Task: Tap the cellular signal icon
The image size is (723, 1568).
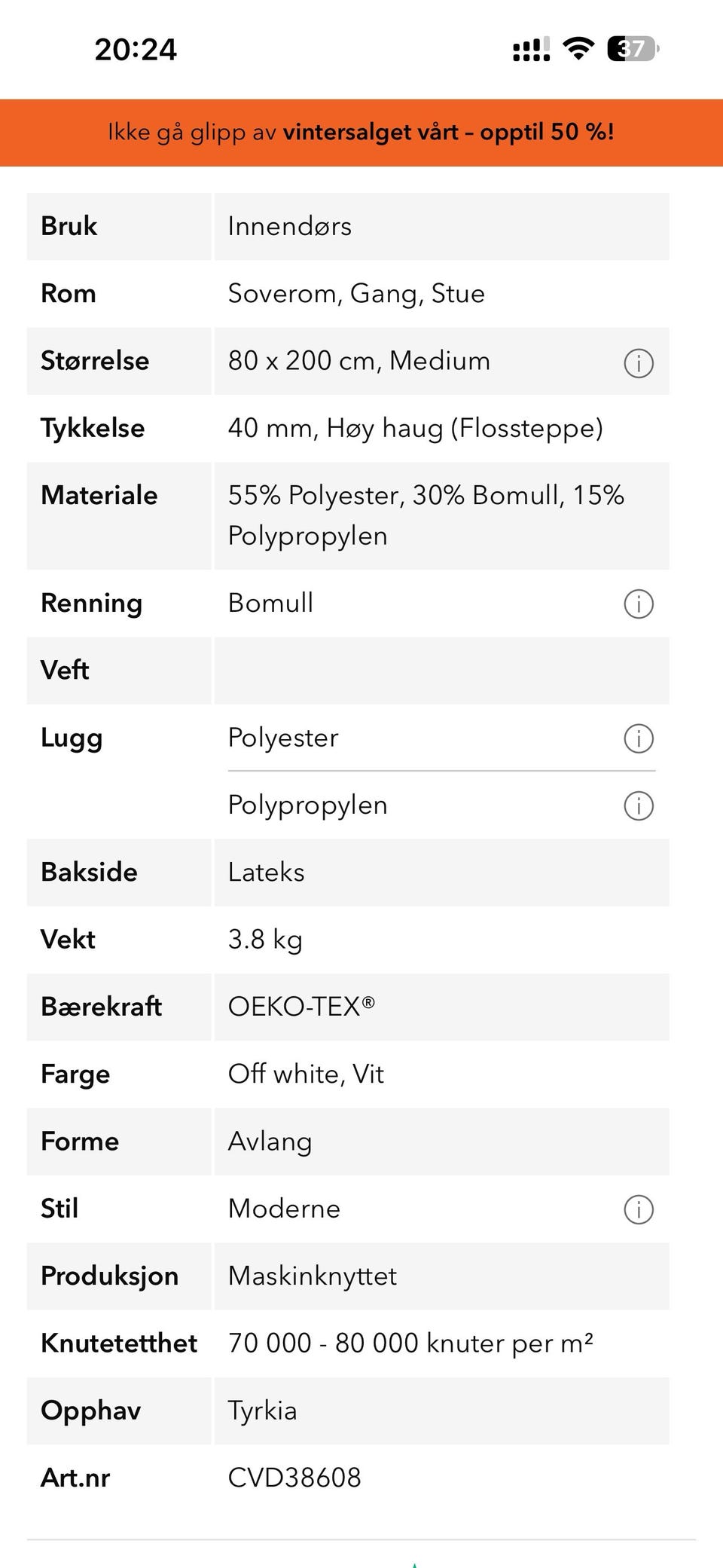Action: 531,50
